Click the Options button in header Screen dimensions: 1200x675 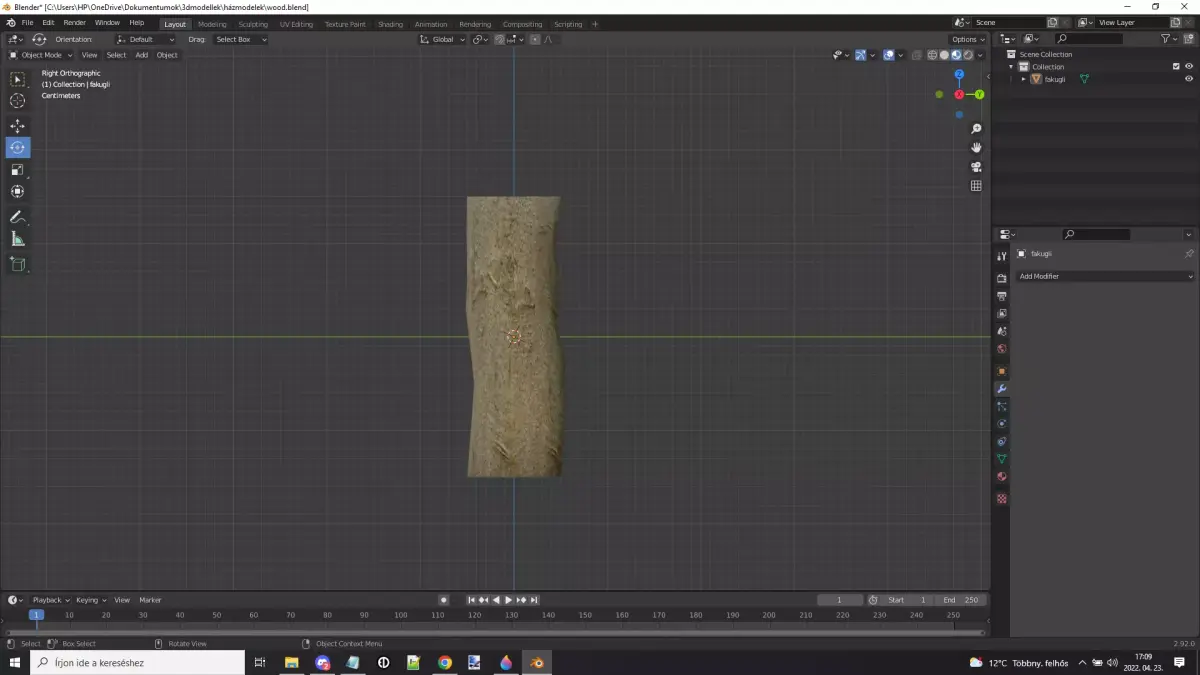coord(967,39)
